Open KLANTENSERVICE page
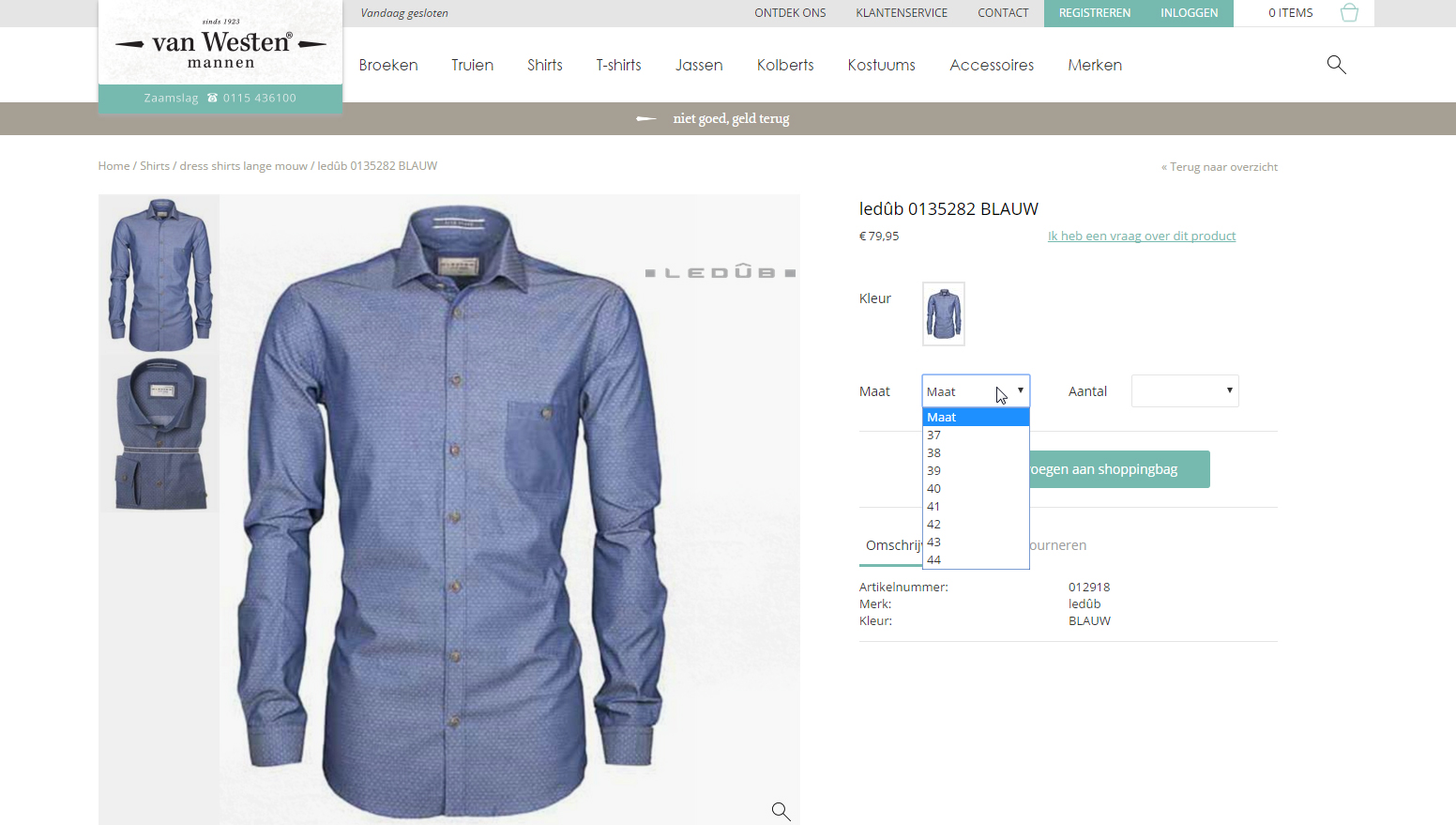 click(x=902, y=13)
